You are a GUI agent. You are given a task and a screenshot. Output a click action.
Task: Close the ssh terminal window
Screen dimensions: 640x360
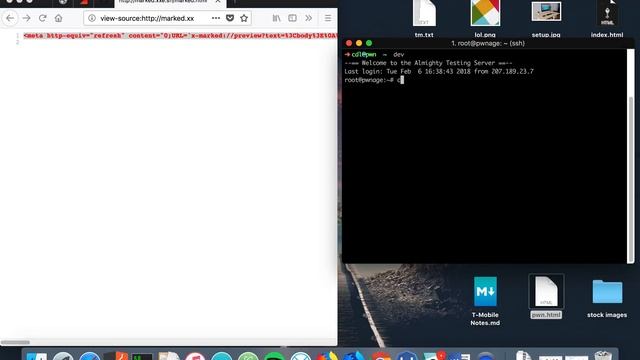coord(349,43)
